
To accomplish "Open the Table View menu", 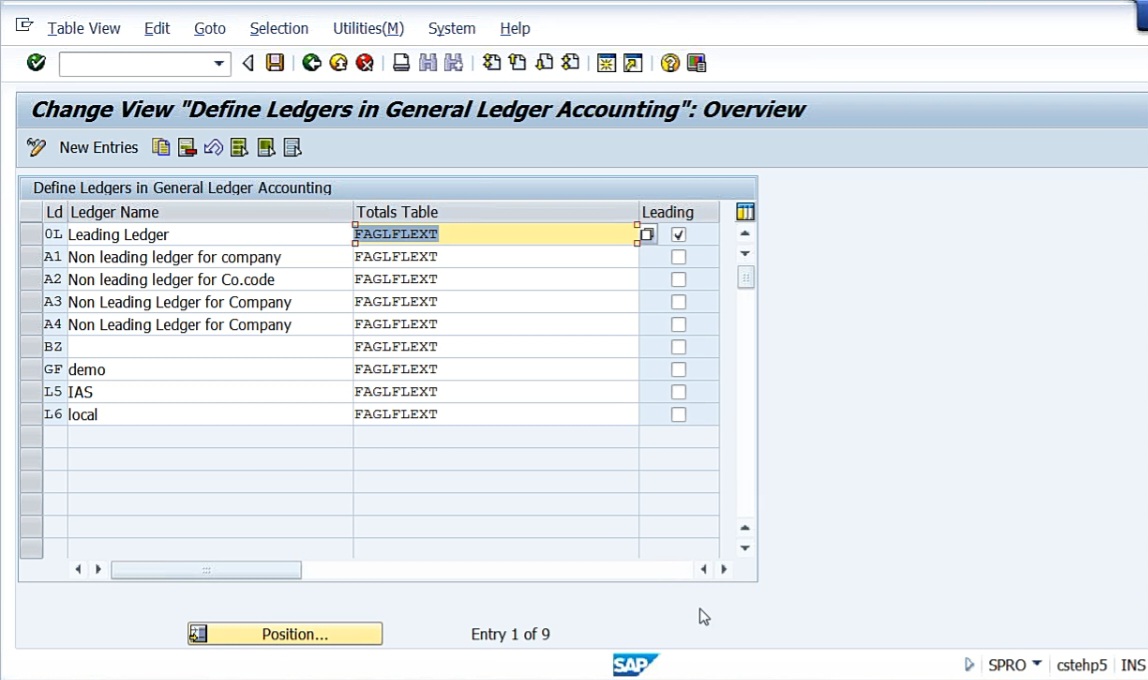I will click(x=83, y=29).
